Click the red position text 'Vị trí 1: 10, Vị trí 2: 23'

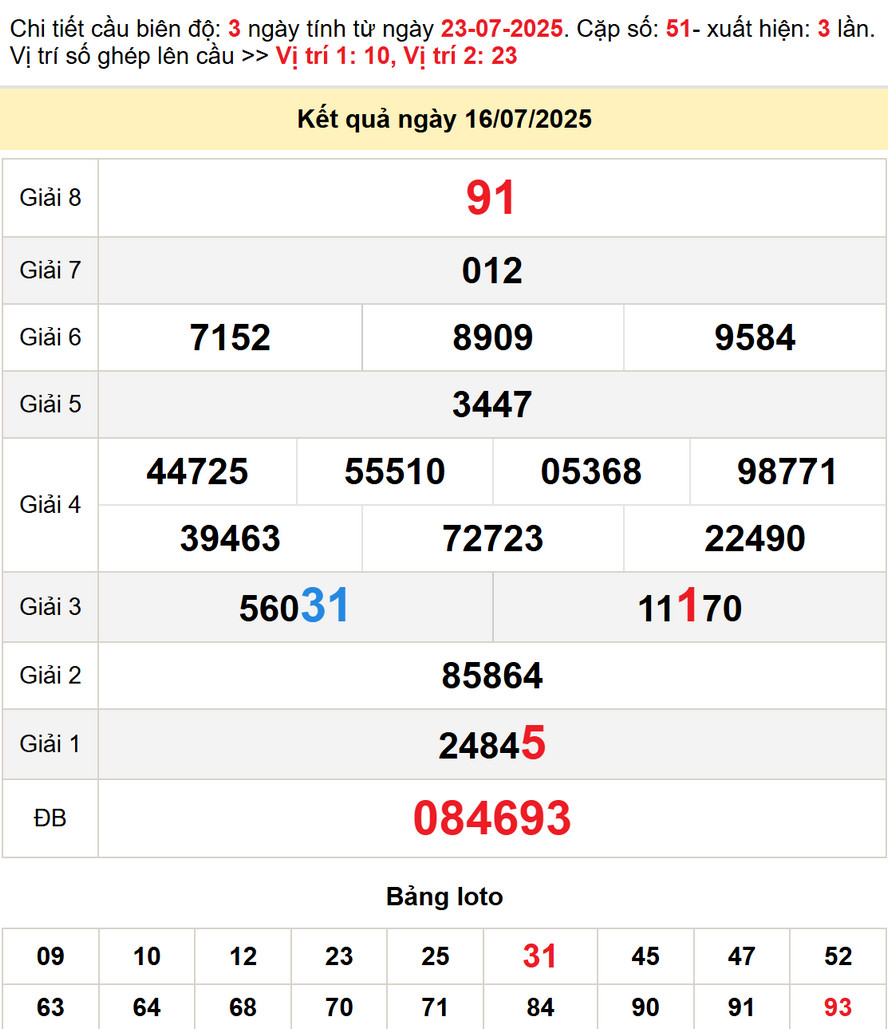click(x=396, y=56)
